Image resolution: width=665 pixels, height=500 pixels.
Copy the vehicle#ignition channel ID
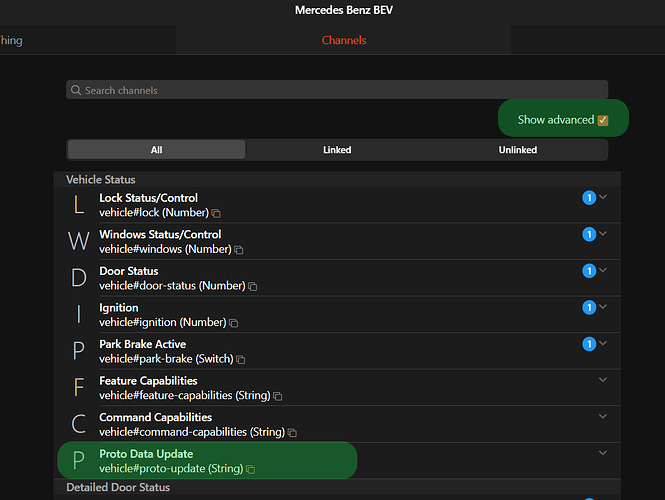point(234,323)
